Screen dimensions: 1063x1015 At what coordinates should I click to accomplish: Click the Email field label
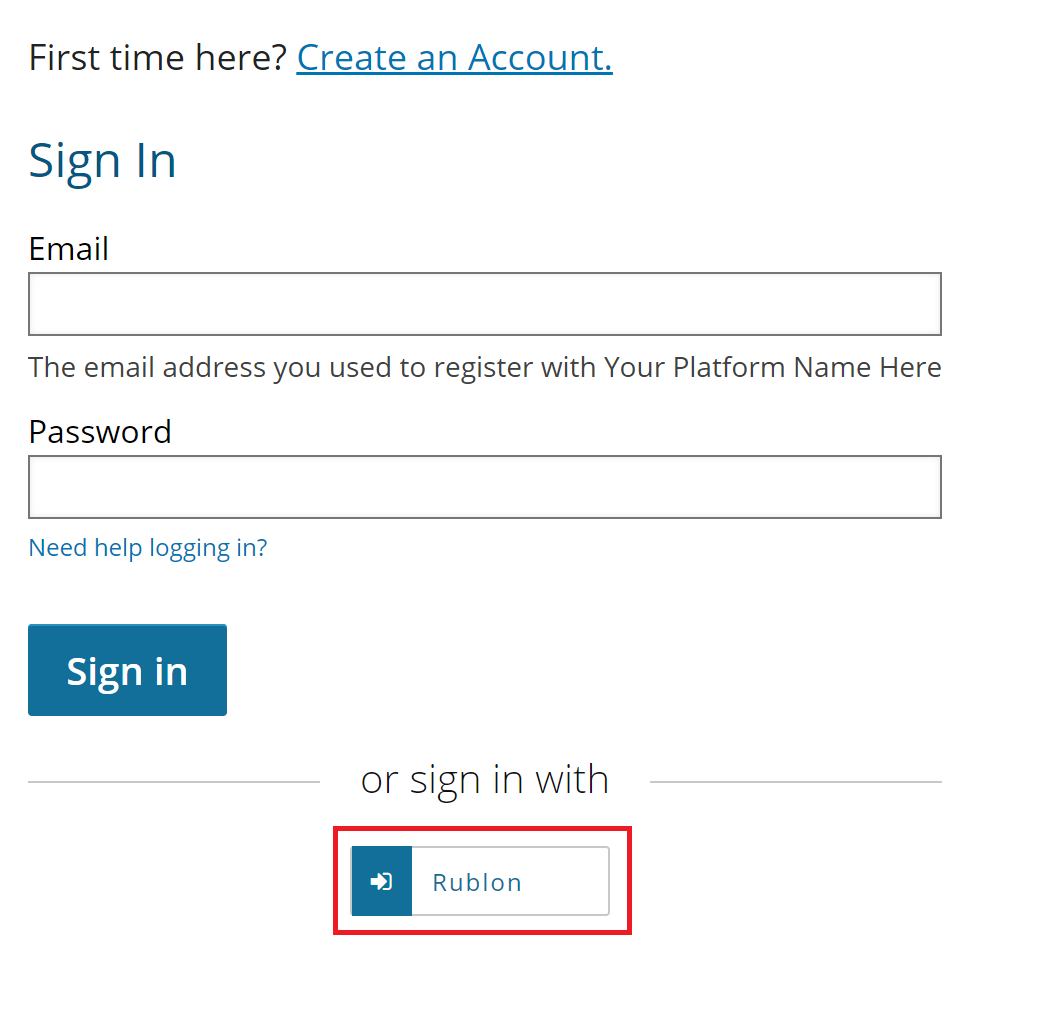69,248
